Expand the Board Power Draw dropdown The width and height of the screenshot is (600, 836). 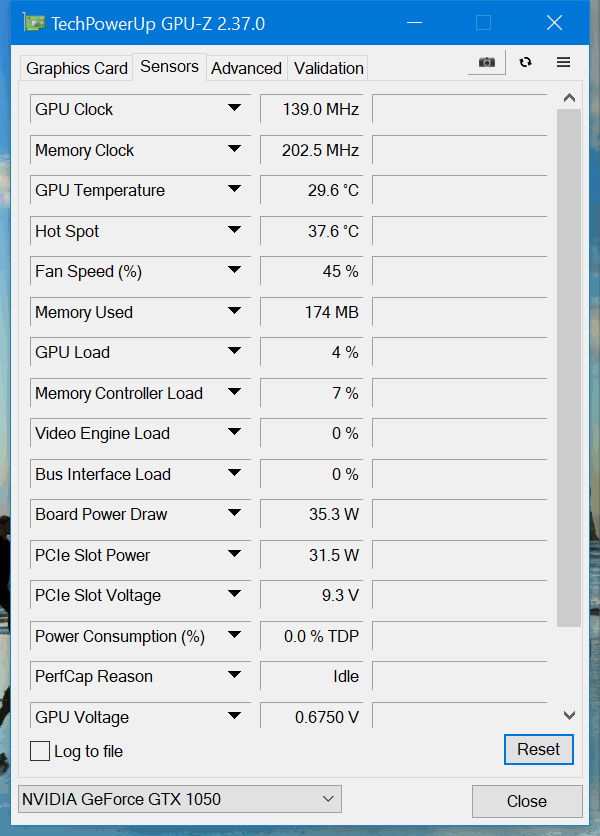click(x=234, y=513)
